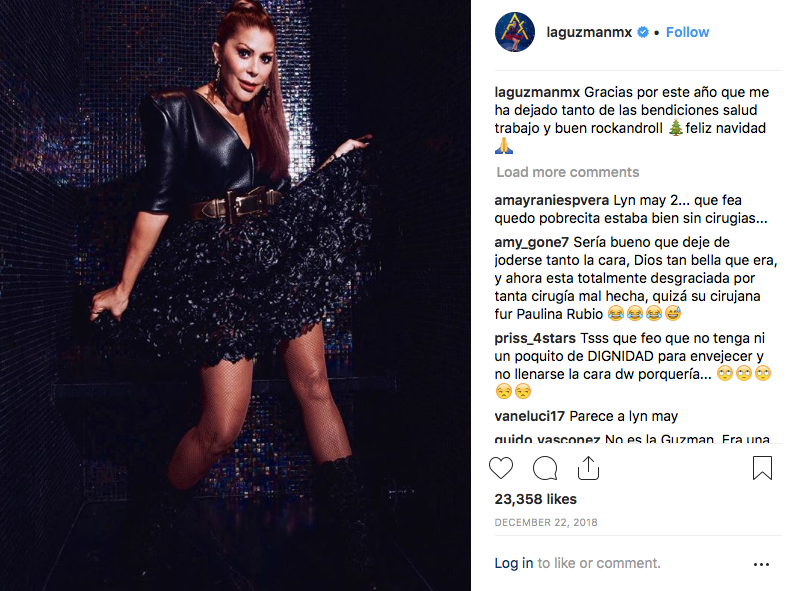This screenshot has height=591, width=805.
Task: Open the laguzmanmx username in caption
Action: tap(537, 92)
